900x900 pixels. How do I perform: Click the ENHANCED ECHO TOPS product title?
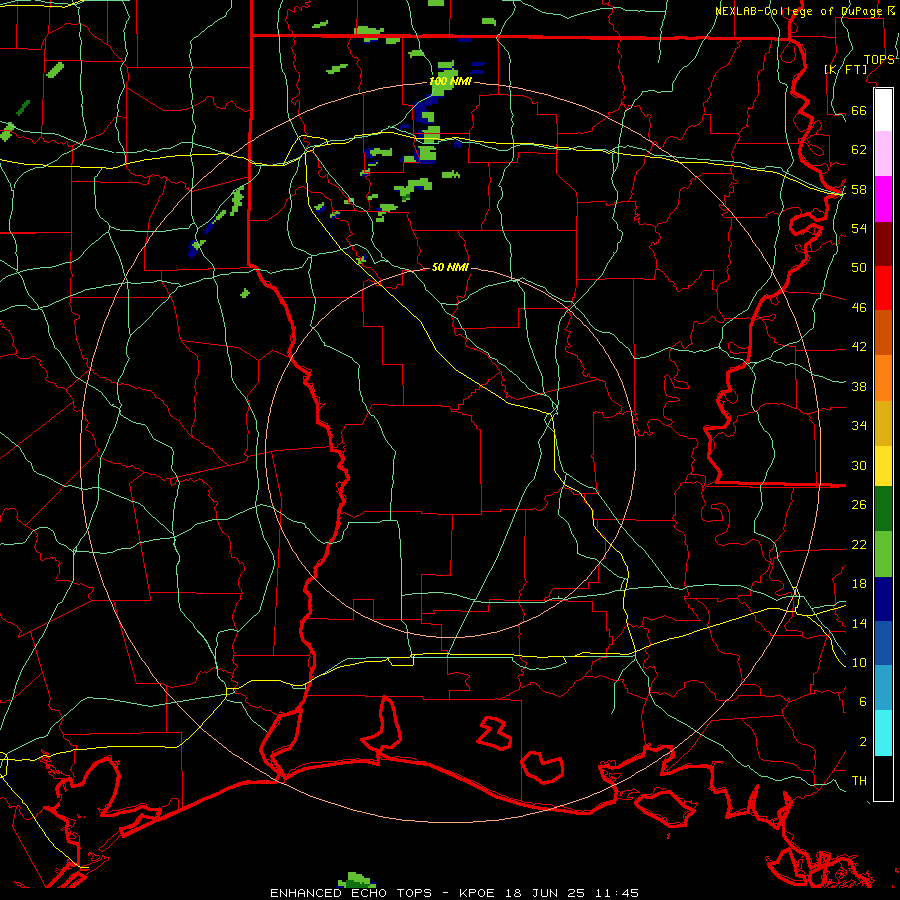pos(351,893)
